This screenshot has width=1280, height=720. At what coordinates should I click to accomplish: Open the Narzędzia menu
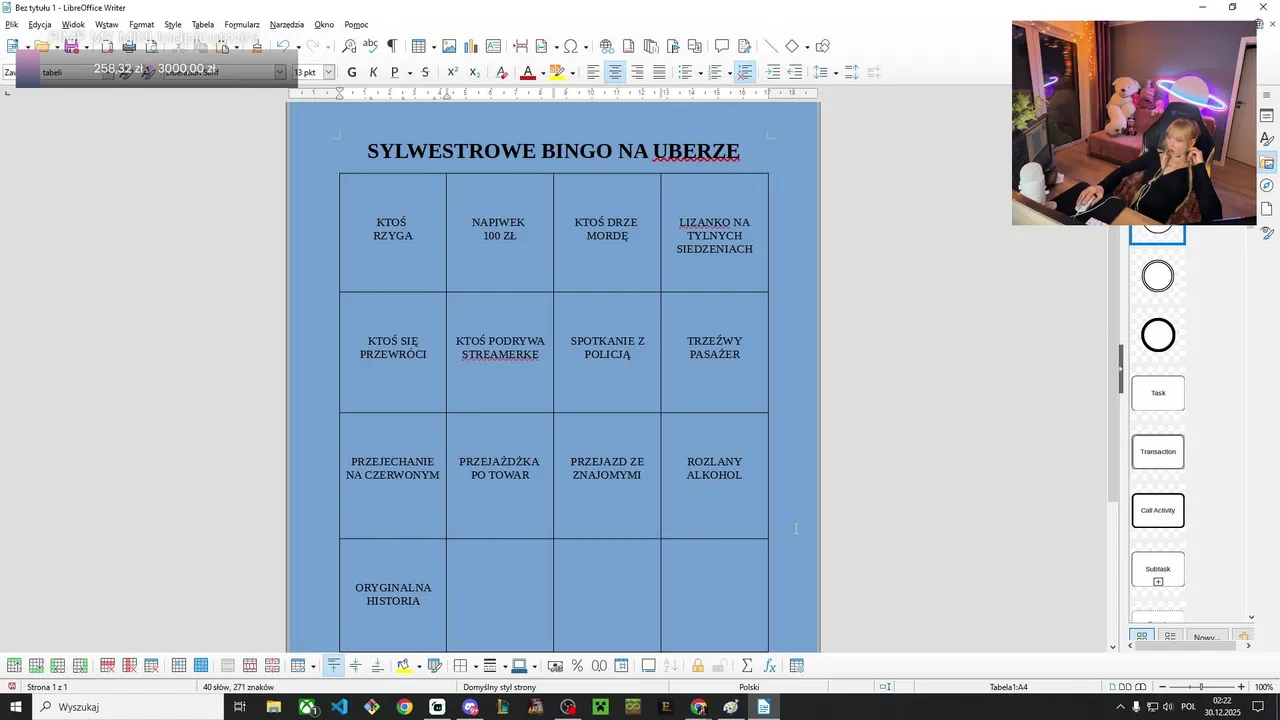pyautogui.click(x=287, y=24)
